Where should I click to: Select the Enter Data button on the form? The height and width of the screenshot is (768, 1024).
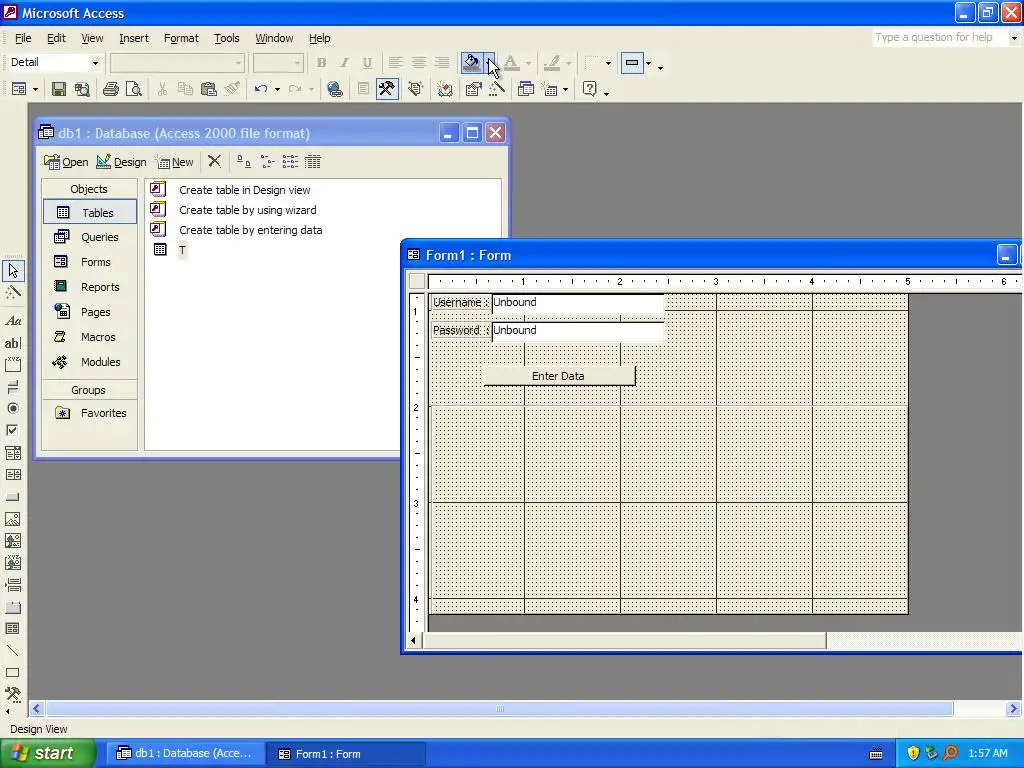[x=559, y=376]
